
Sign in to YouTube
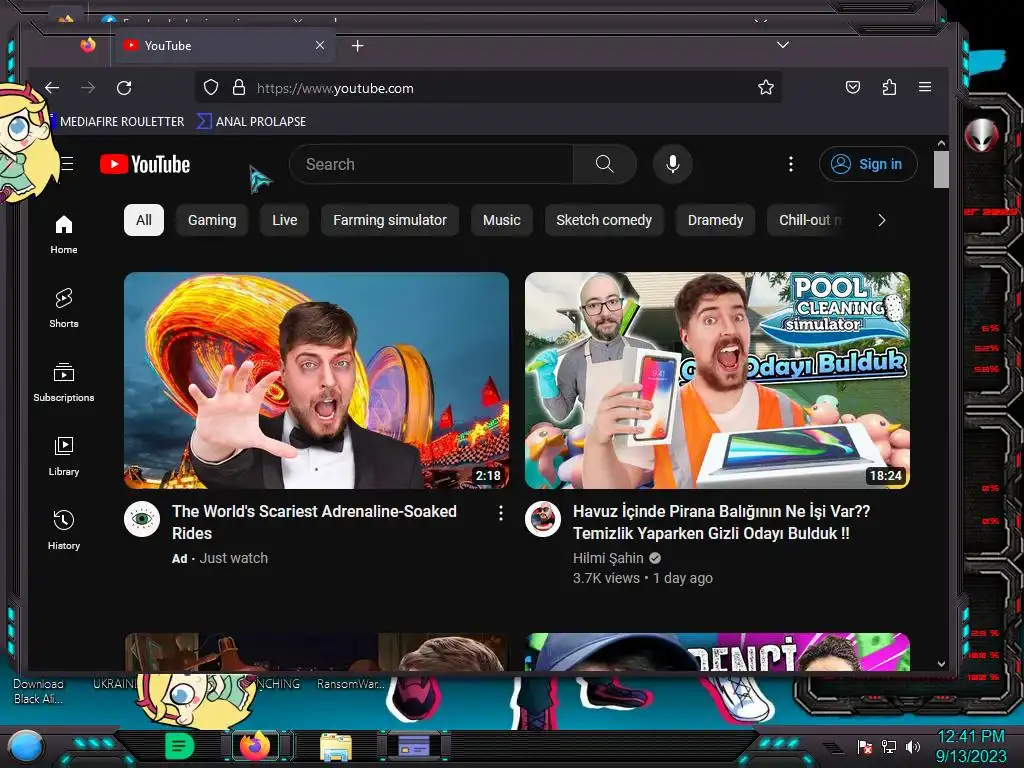tap(868, 164)
